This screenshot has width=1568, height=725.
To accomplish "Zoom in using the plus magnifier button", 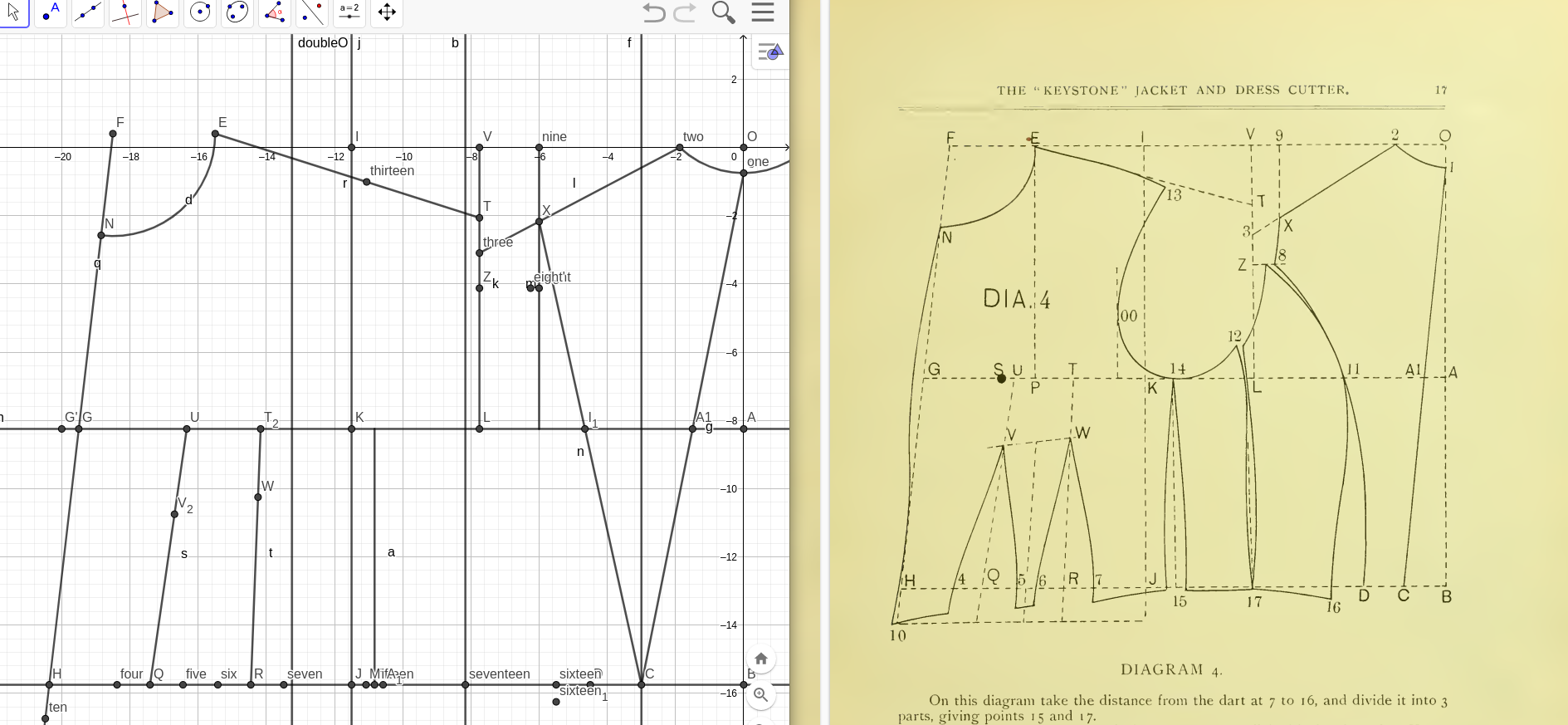I will 761,694.
